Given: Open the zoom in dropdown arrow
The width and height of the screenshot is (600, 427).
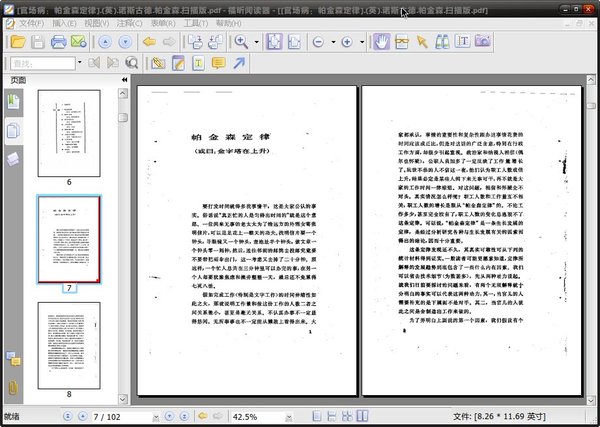Looking at the screenshot, I should pos(362,42).
